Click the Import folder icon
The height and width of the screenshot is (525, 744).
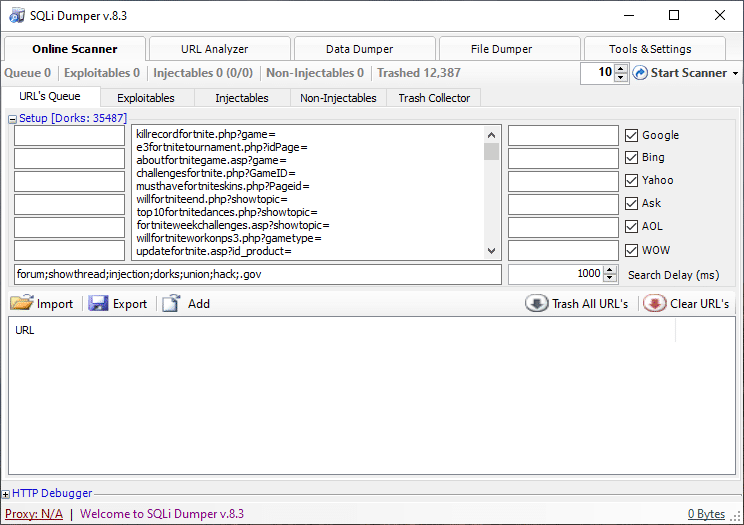[22, 303]
